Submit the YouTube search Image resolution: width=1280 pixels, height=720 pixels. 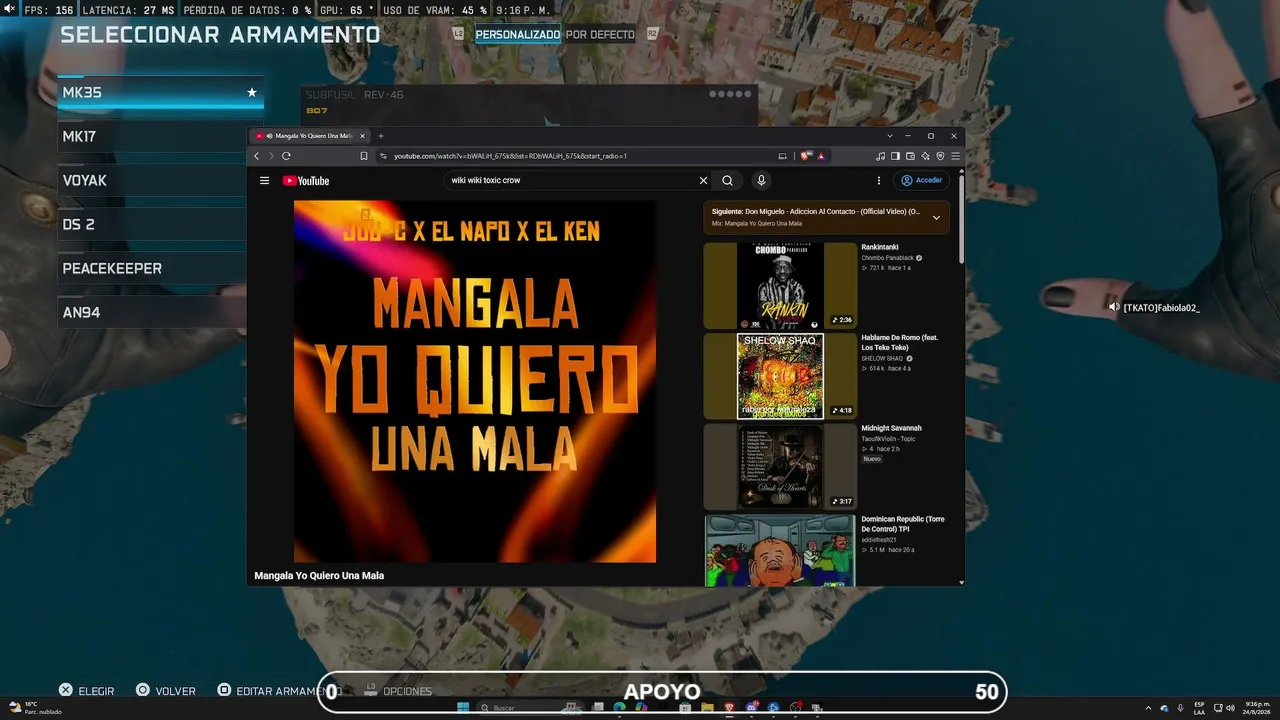[x=727, y=181]
